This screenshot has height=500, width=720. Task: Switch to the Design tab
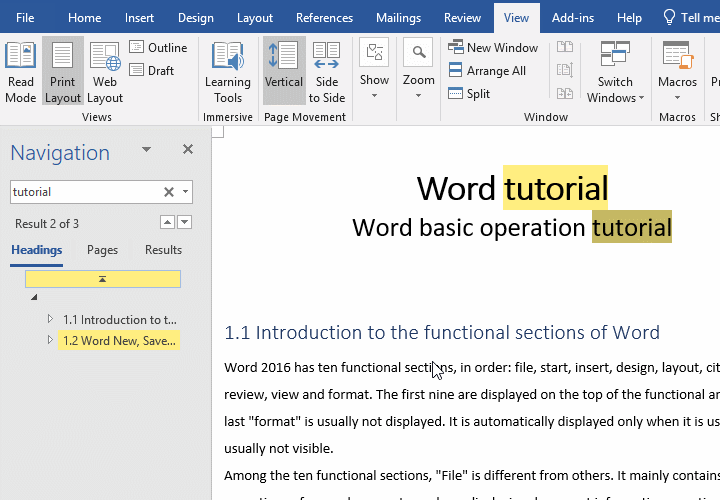pyautogui.click(x=196, y=18)
